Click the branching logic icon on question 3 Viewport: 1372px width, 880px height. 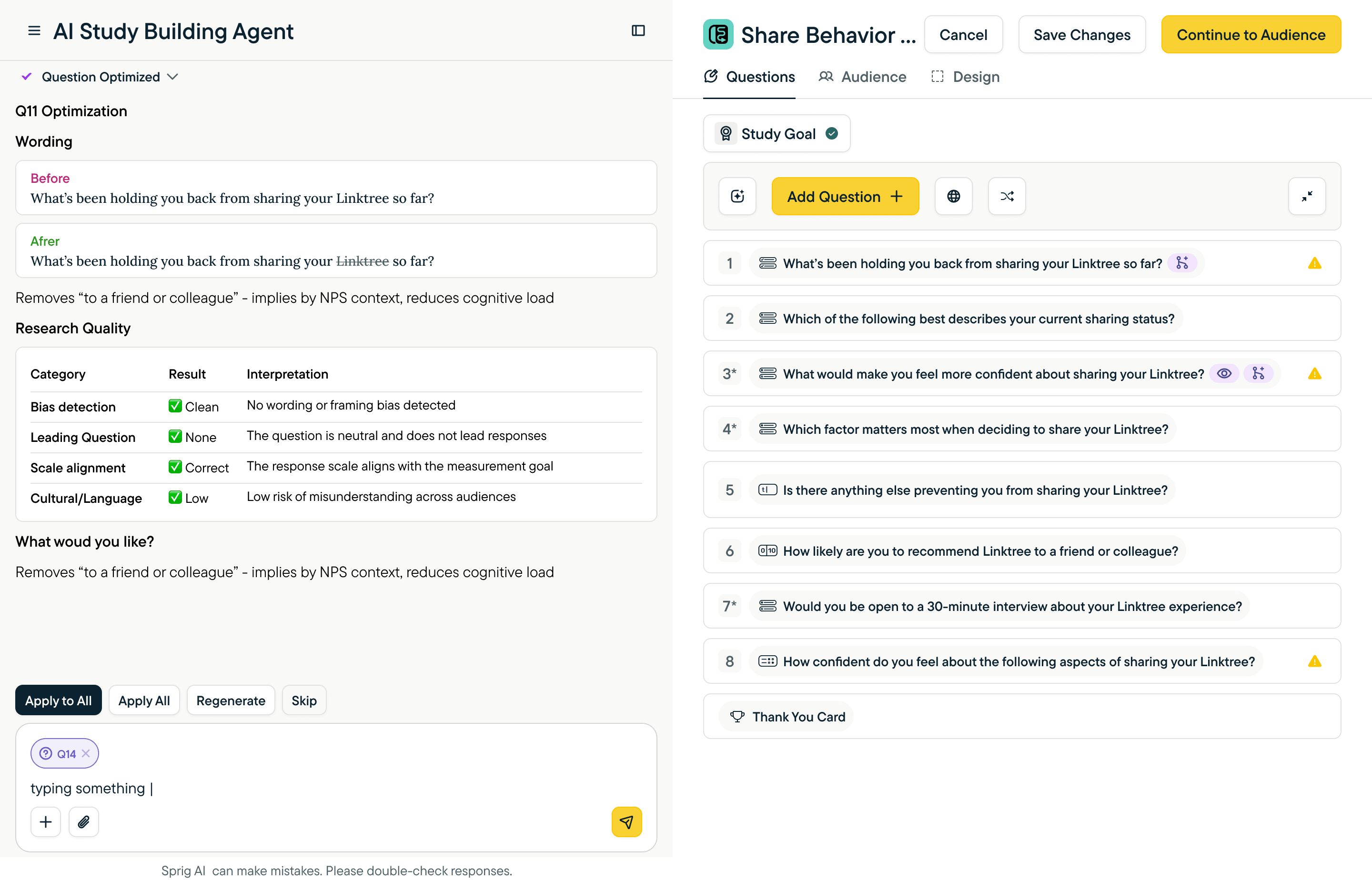click(x=1258, y=373)
